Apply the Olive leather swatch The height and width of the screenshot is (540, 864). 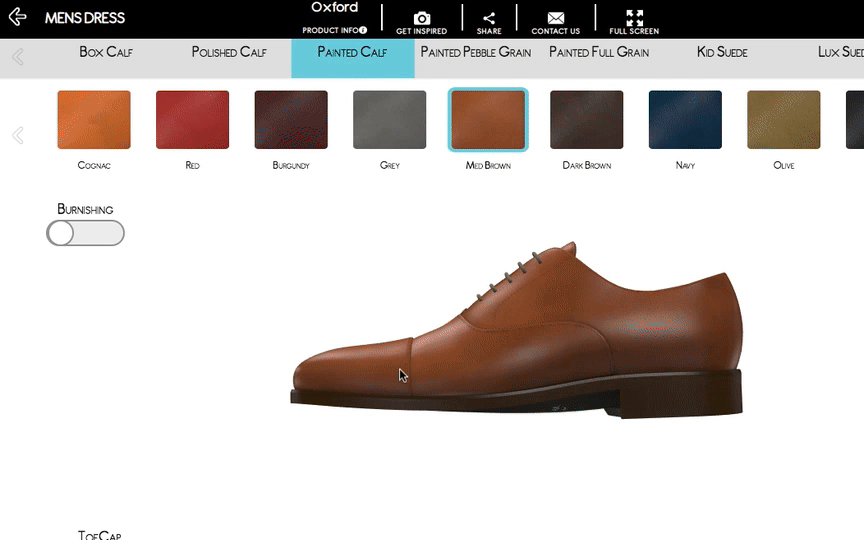tap(784, 120)
